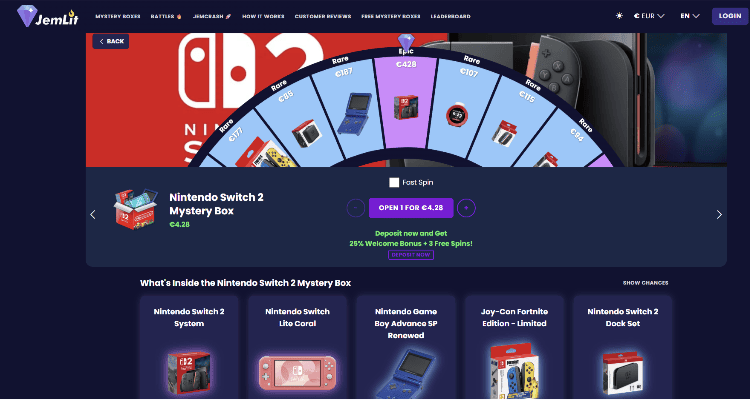
Task: Open the Battles menu item
Action: [166, 16]
